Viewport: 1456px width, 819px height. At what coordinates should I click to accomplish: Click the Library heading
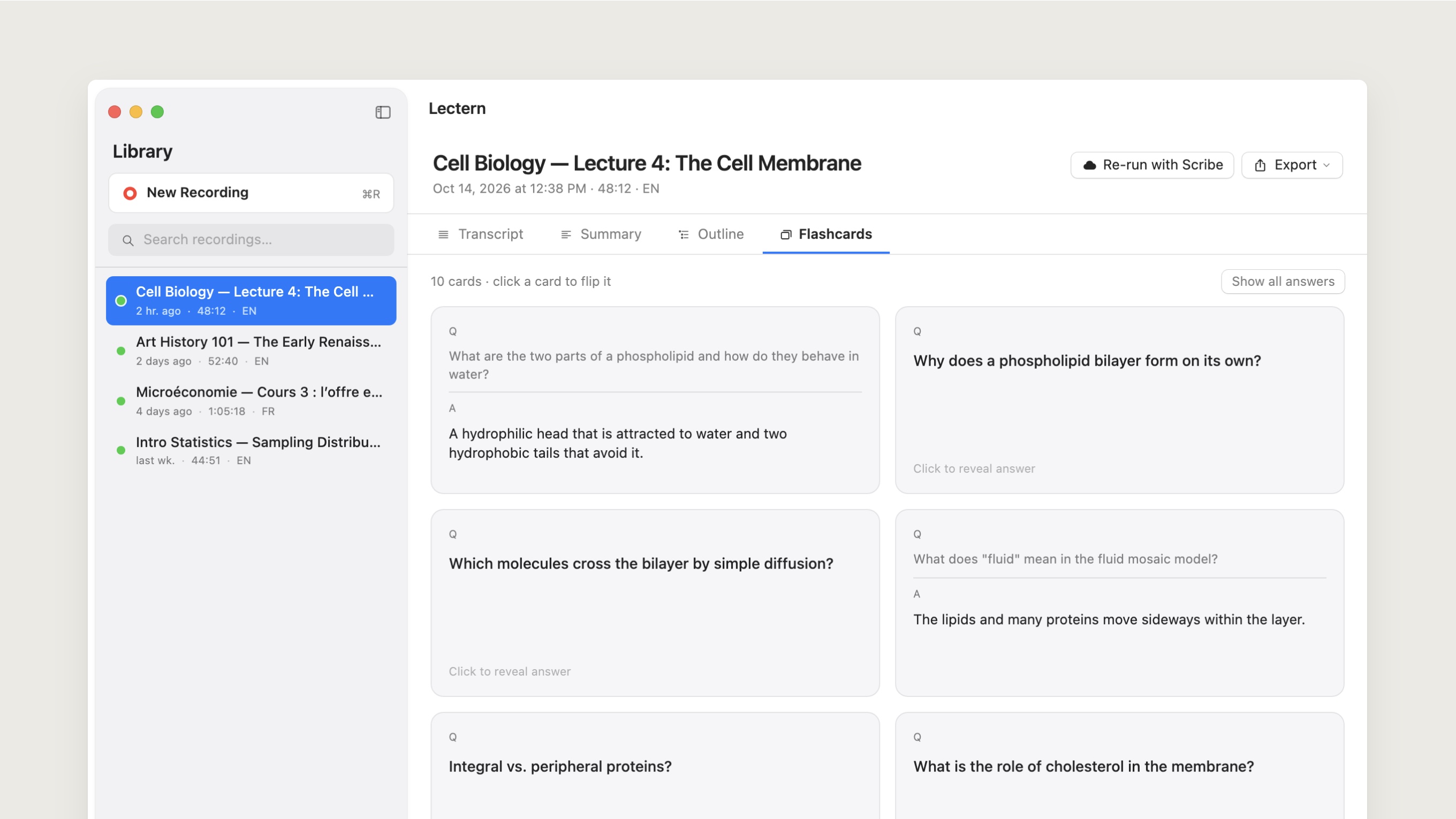(142, 151)
